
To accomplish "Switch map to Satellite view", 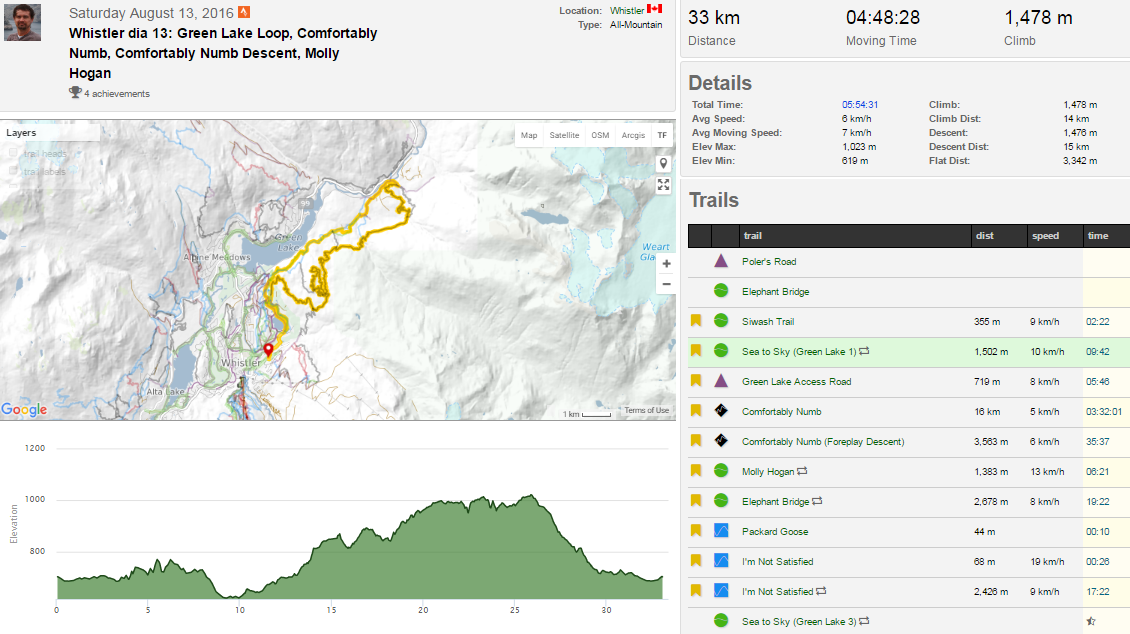I will tap(564, 135).
